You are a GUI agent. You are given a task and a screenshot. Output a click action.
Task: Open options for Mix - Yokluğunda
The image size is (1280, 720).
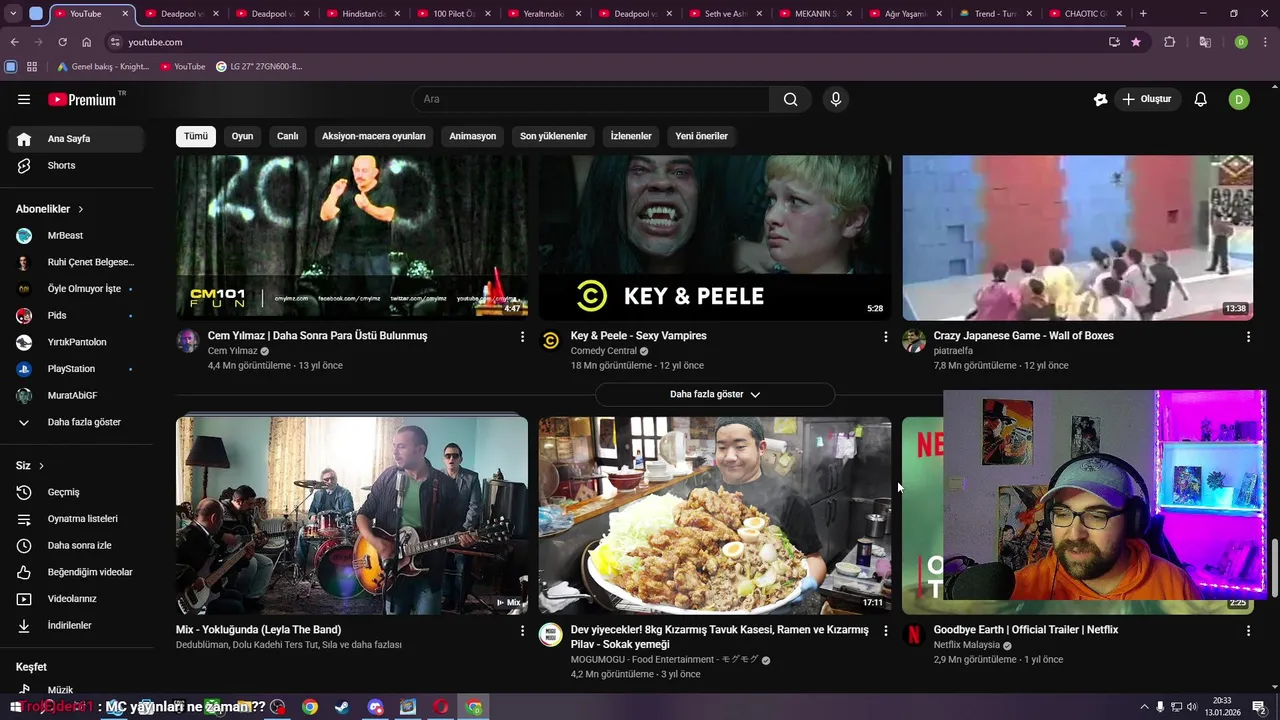(522, 631)
